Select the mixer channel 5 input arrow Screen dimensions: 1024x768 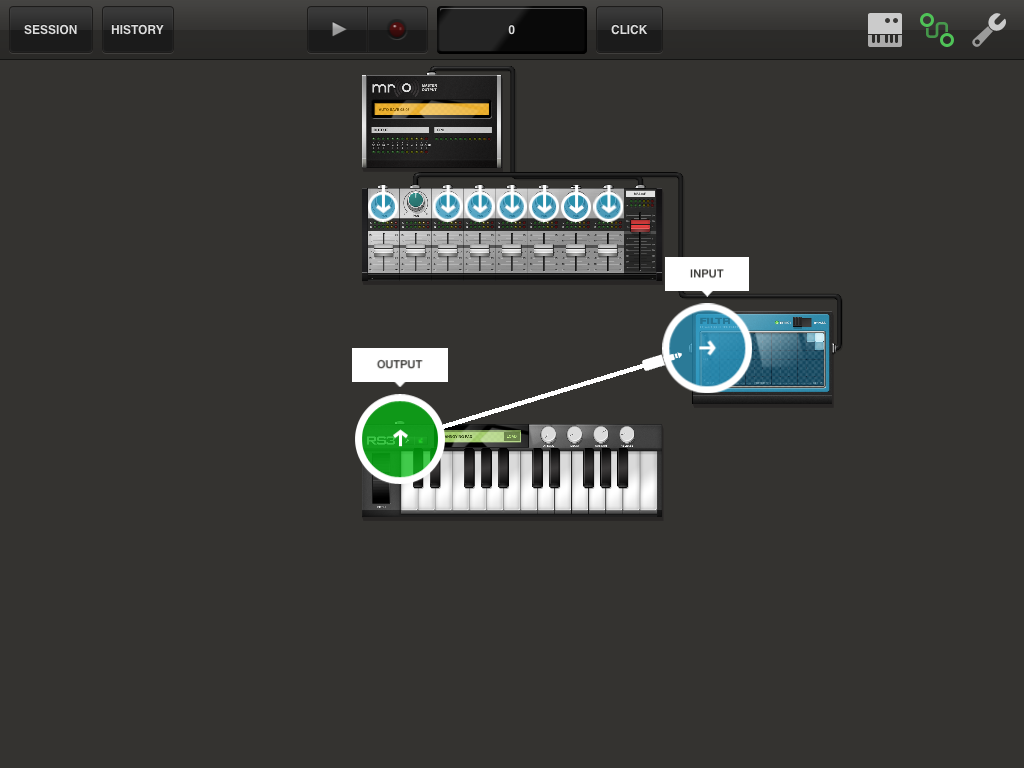coord(511,206)
